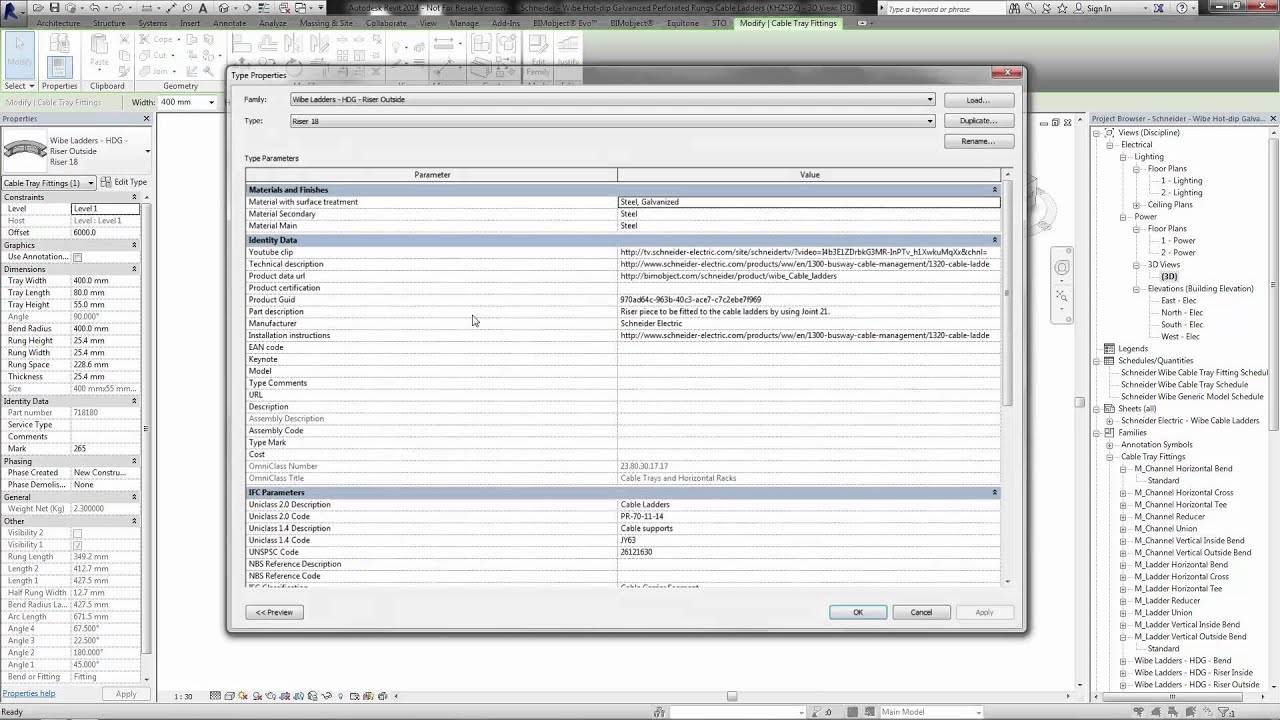
Task: Click the Edit Type button in Properties
Action: point(124,182)
